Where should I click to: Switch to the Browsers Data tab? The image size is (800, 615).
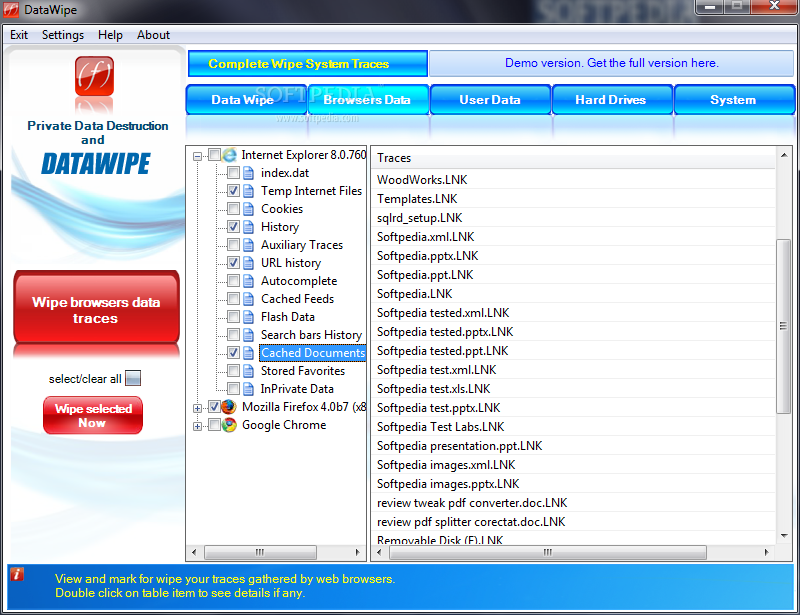pyautogui.click(x=367, y=100)
